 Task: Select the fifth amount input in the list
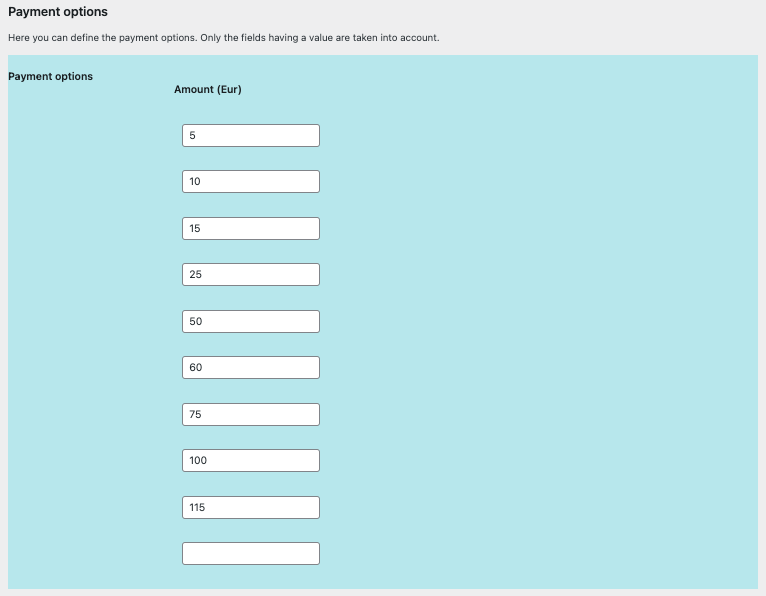click(250, 321)
